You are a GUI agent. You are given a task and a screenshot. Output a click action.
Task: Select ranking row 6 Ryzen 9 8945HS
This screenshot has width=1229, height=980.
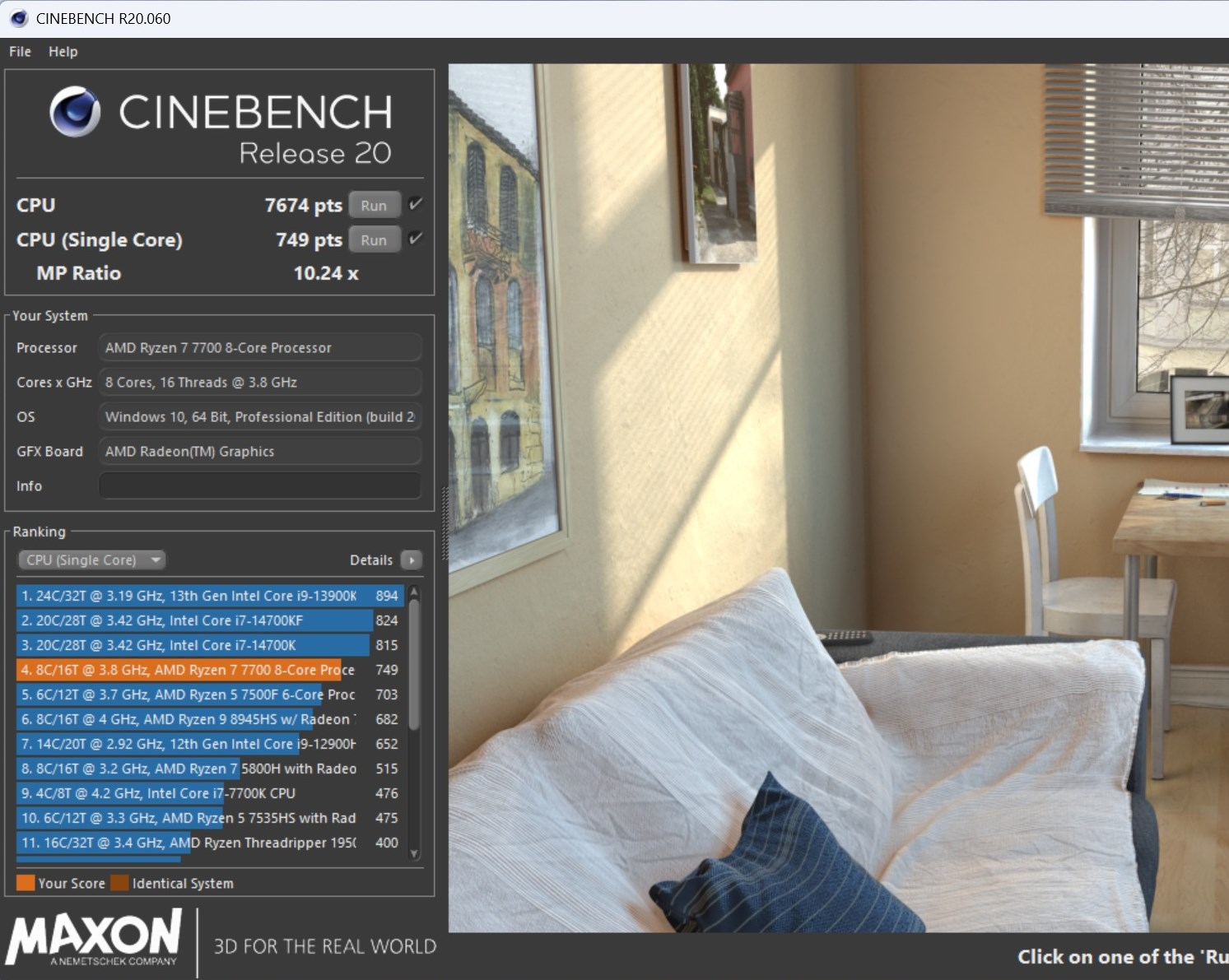pyautogui.click(x=210, y=719)
